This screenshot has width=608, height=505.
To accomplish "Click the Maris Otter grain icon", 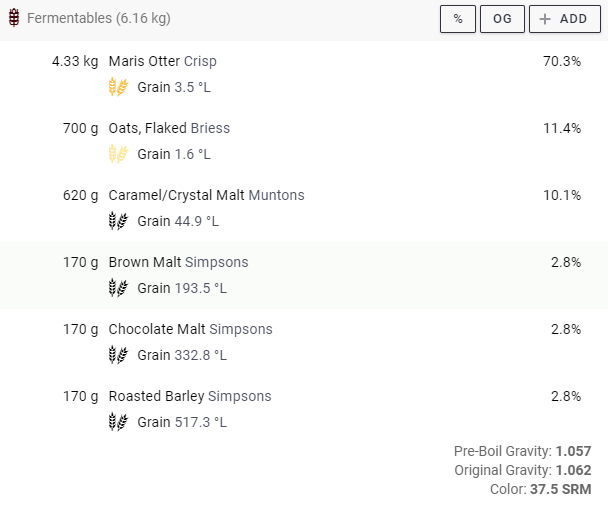I will [x=118, y=87].
